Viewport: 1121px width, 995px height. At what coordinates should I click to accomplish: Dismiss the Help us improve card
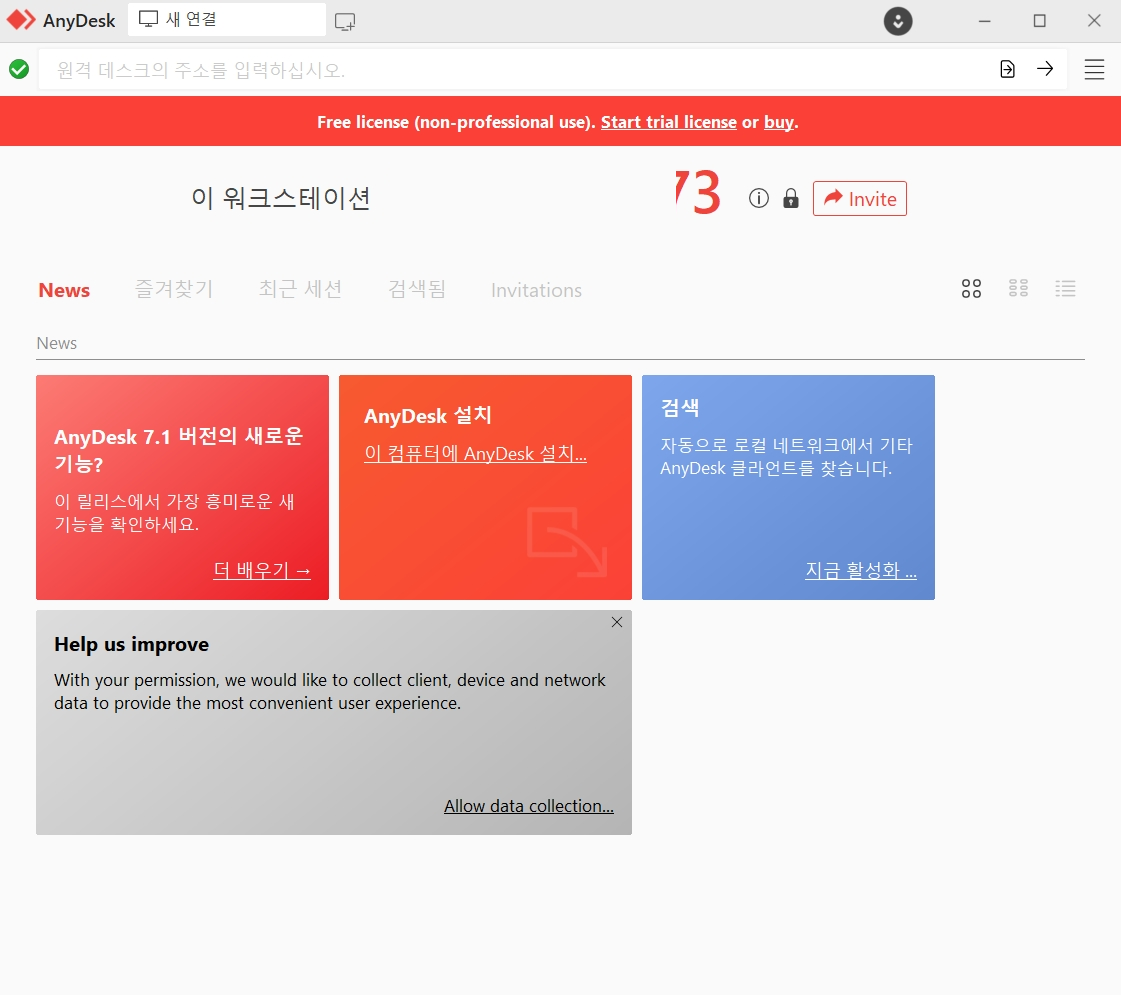click(617, 622)
